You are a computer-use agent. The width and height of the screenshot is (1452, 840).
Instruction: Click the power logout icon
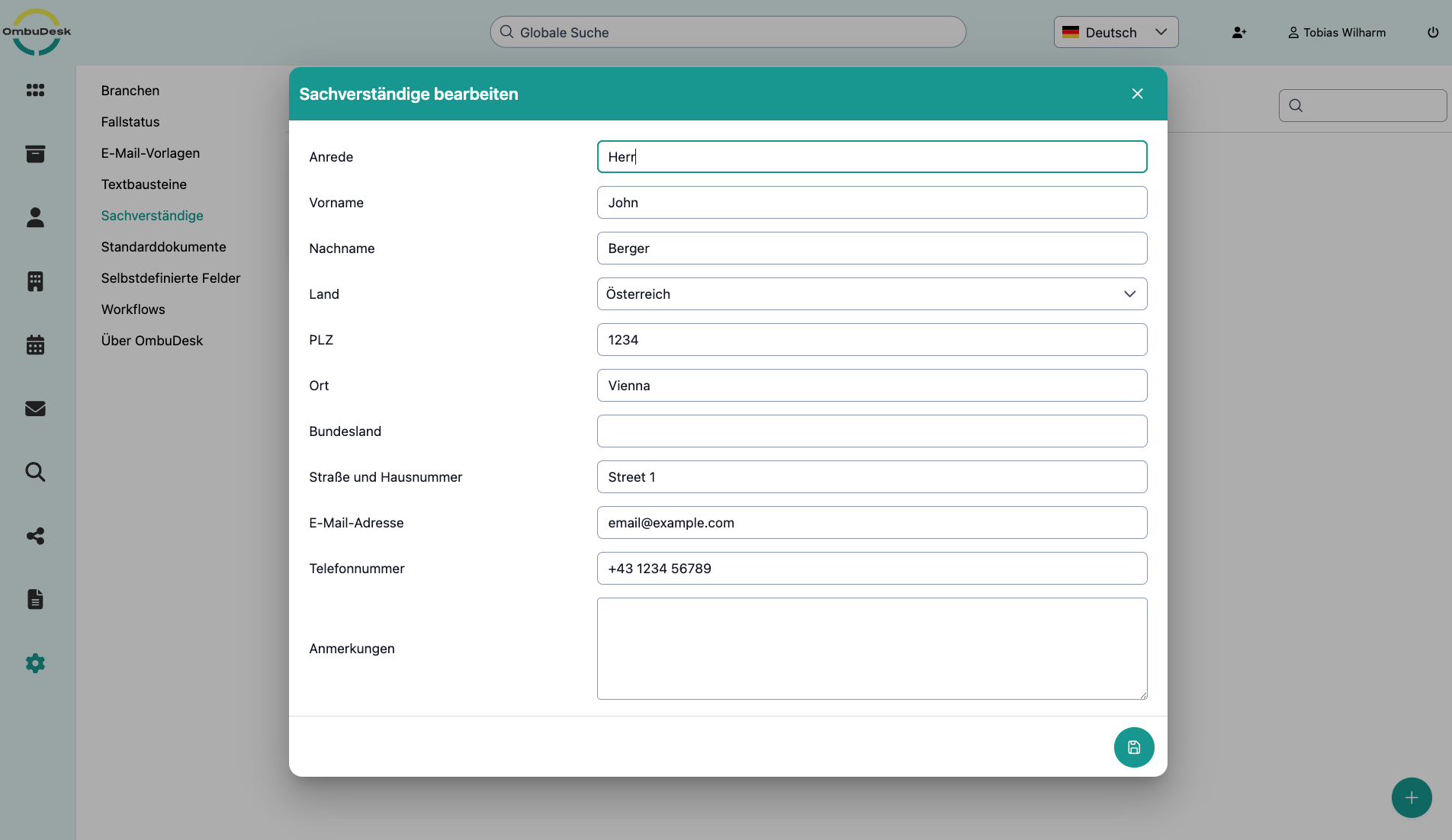[x=1433, y=33]
